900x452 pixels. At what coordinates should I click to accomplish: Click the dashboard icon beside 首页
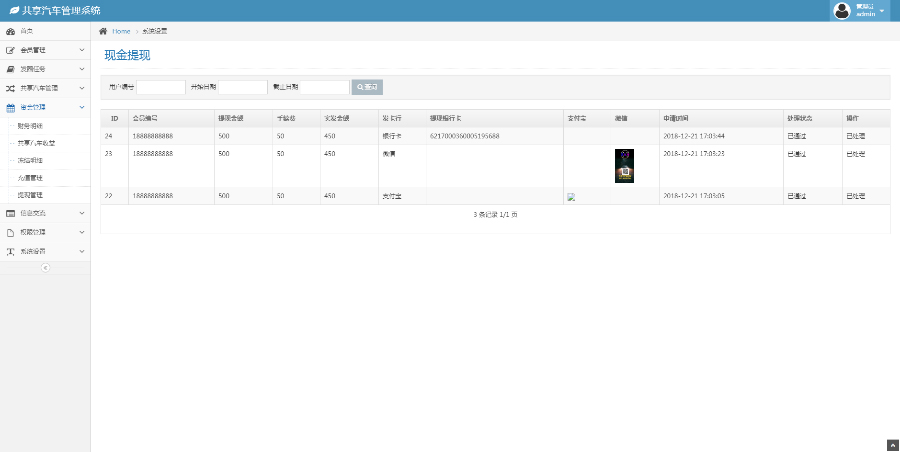click(10, 31)
